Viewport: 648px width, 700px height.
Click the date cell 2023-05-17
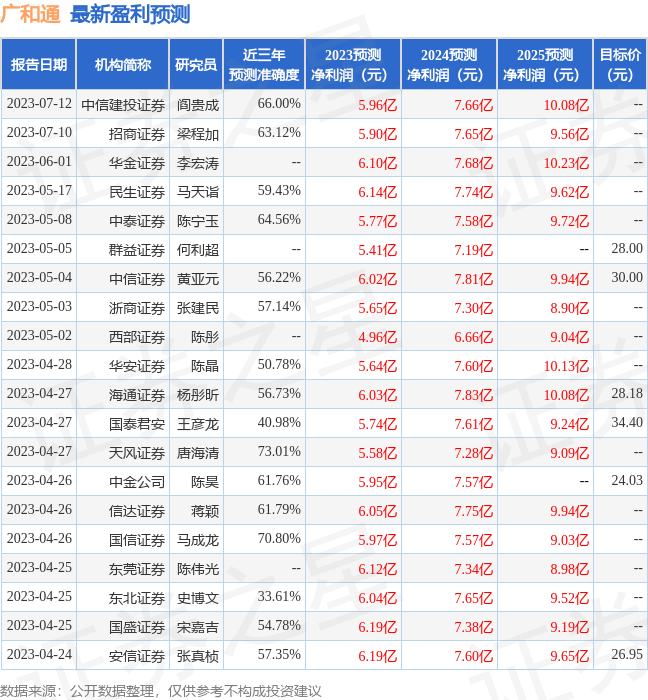(x=39, y=191)
